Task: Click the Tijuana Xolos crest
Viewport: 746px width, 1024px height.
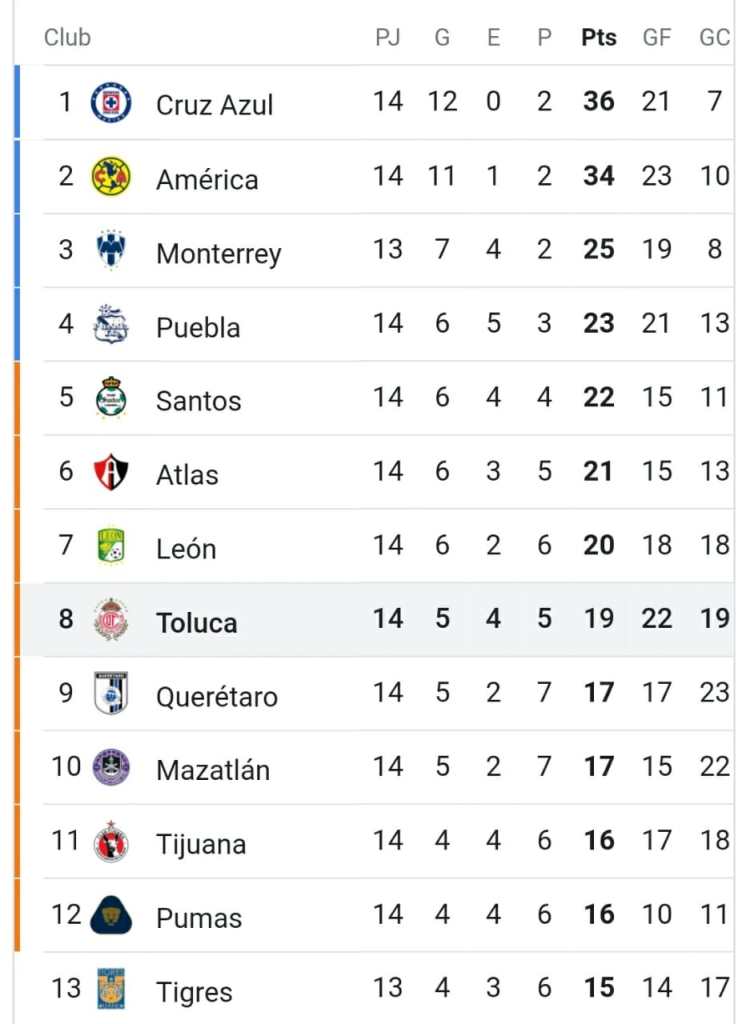Action: pyautogui.click(x=110, y=842)
